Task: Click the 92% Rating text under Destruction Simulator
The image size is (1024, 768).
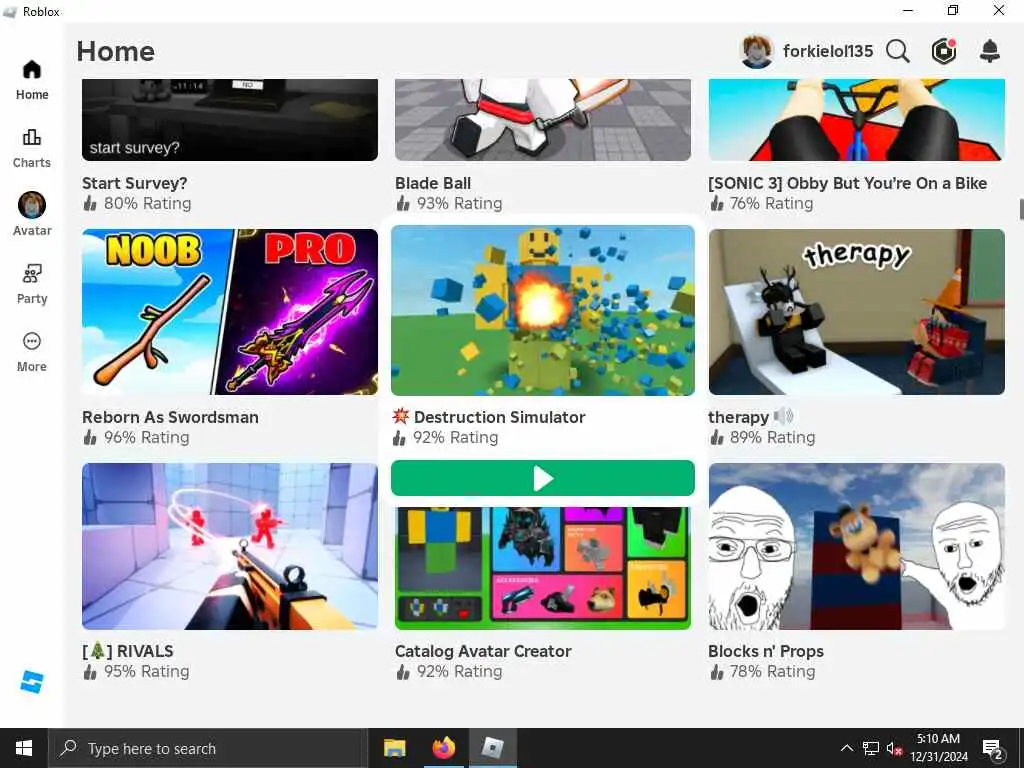Action: (x=456, y=437)
